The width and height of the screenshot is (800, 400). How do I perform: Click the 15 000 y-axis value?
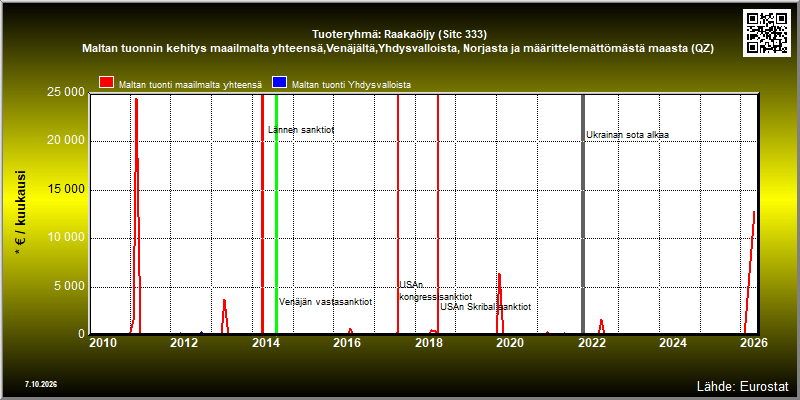(x=65, y=190)
